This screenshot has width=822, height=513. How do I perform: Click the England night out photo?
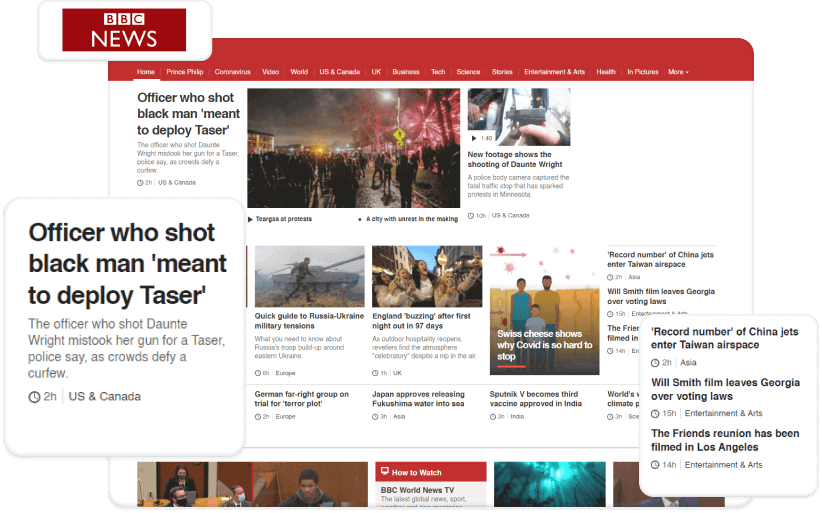click(427, 276)
